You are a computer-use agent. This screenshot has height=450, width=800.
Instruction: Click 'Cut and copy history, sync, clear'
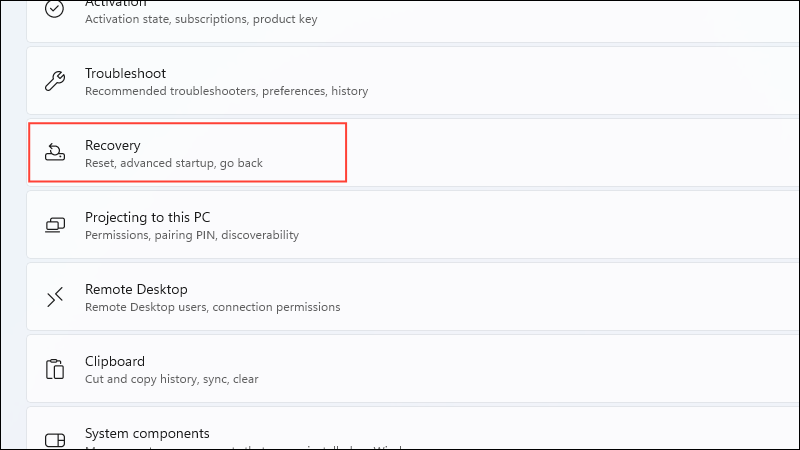[x=171, y=379]
